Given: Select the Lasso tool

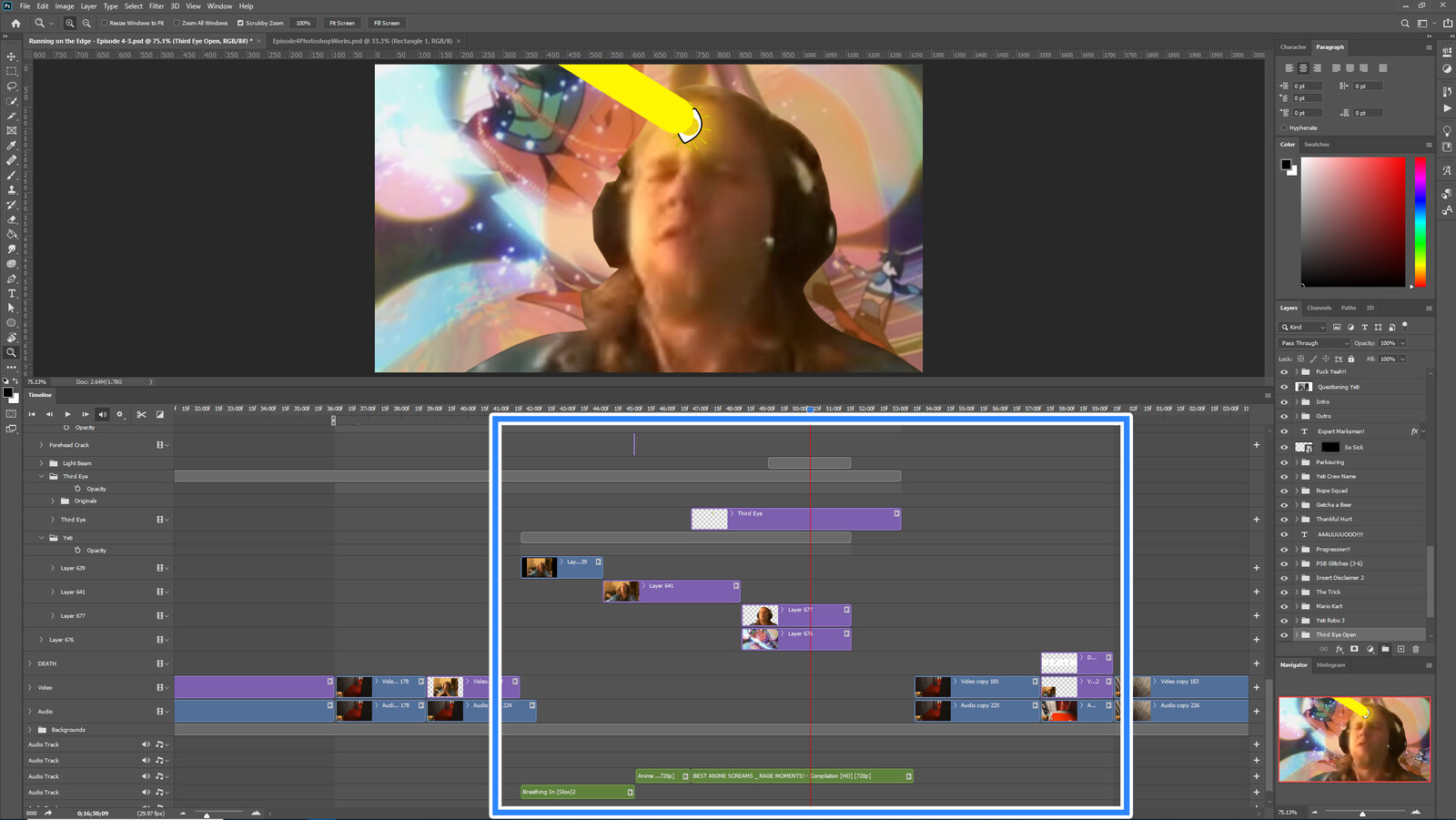Looking at the screenshot, I should click(x=12, y=86).
